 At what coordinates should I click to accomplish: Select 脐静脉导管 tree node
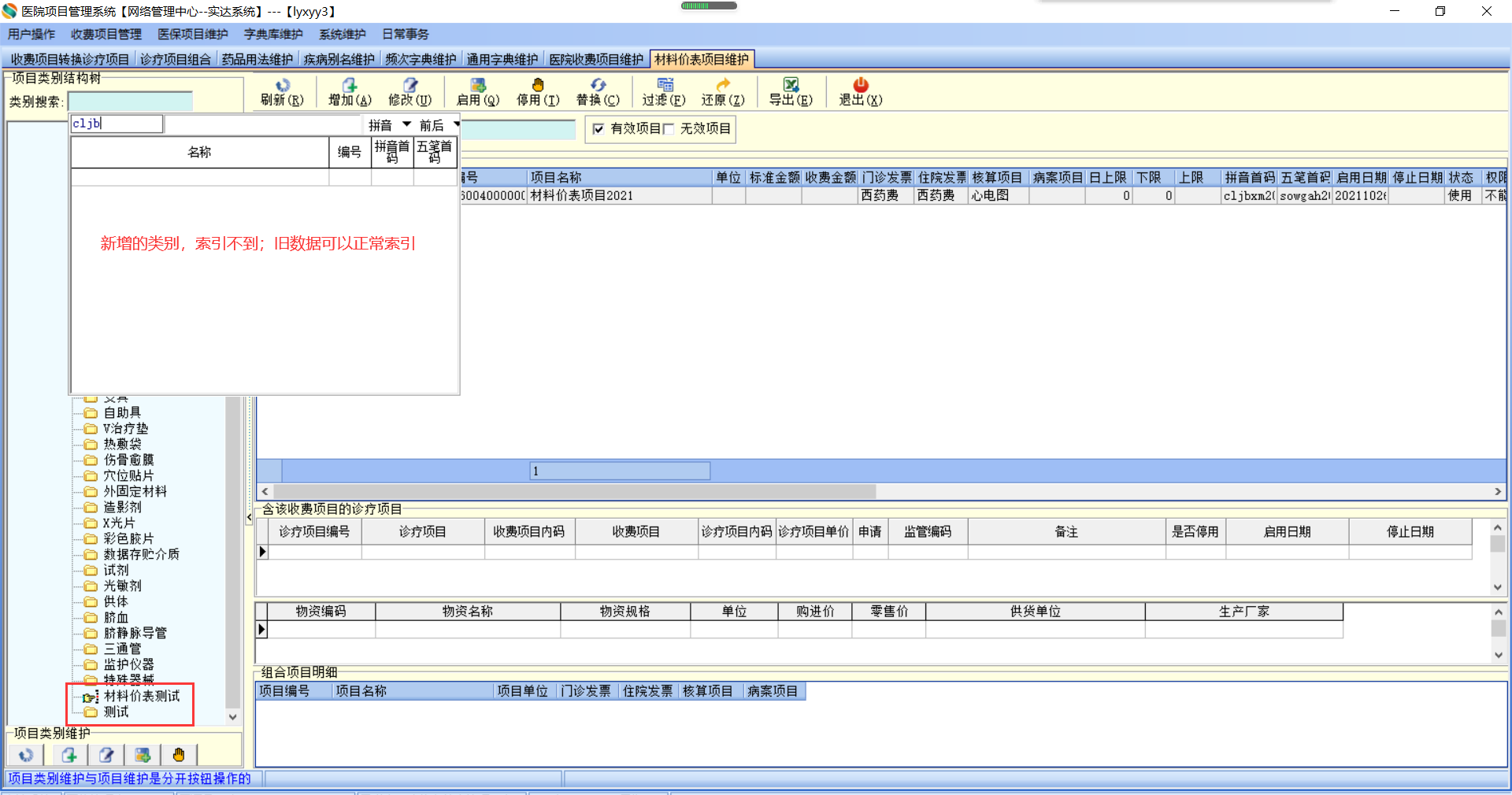tap(135, 633)
